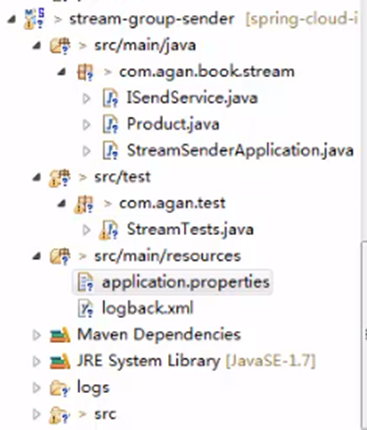Expand the bottom src folder
The image size is (367, 430).
point(37,414)
